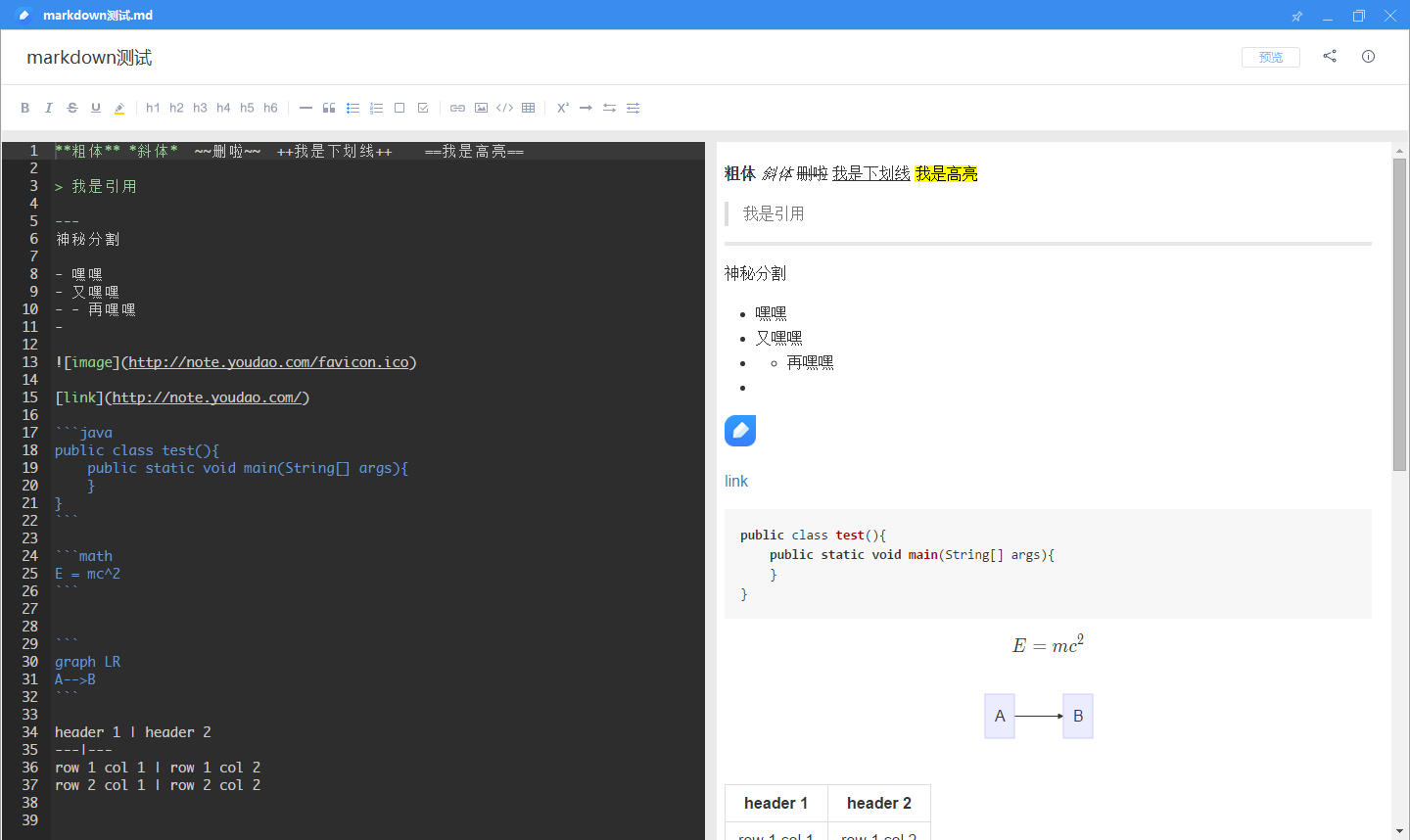The height and width of the screenshot is (840, 1410).
Task: Insert math formula with X² icon
Action: click(563, 108)
